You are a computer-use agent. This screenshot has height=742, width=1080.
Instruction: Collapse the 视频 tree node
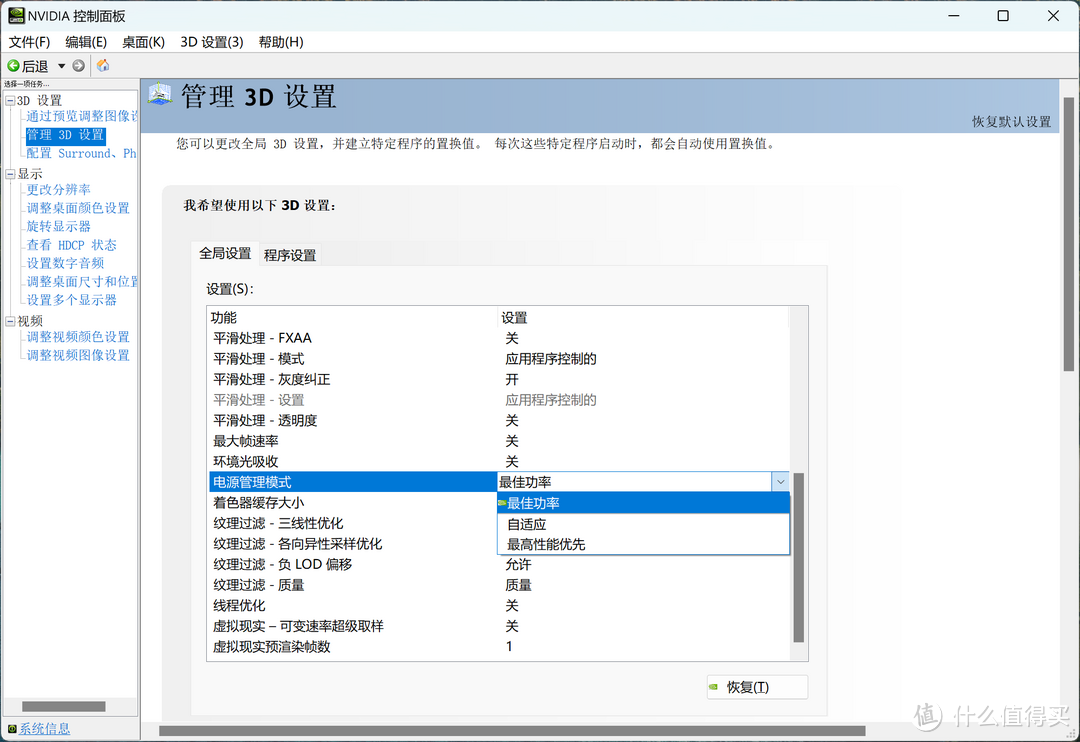tap(10, 321)
